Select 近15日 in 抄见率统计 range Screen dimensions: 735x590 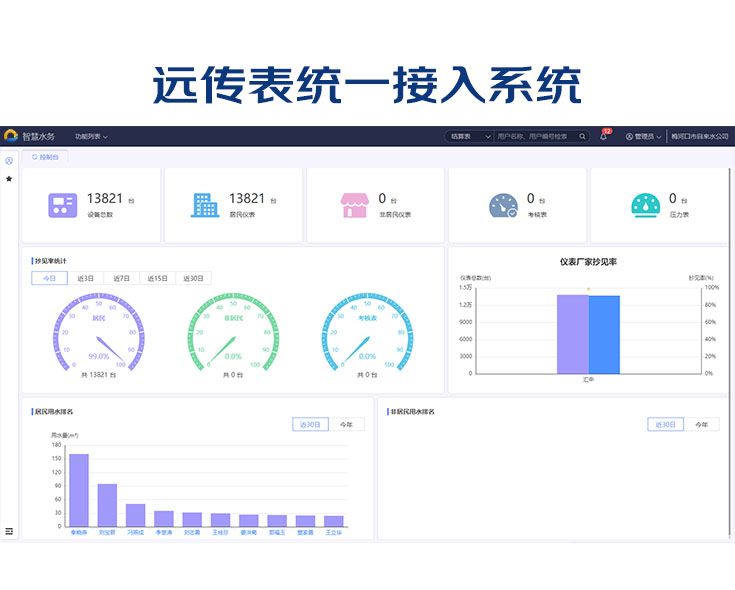click(x=158, y=278)
